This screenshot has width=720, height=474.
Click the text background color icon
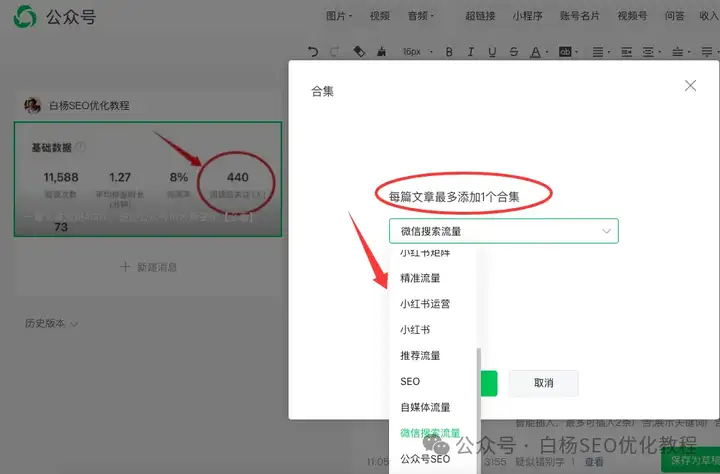coord(565,52)
